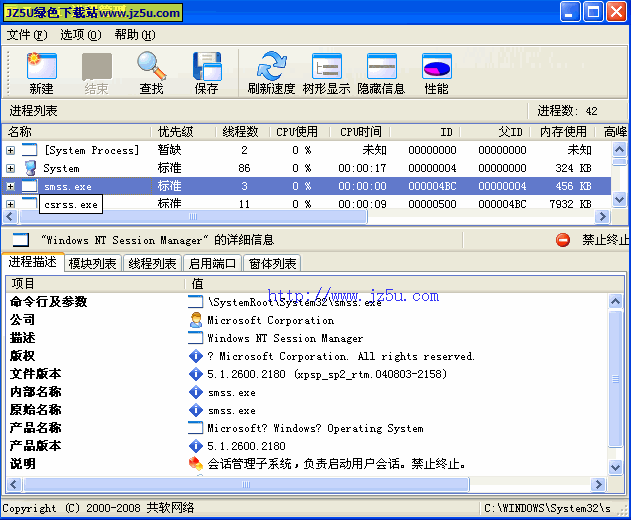Sort by the CPU使用 column header
Viewport: 631px width, 520px height.
click(x=299, y=132)
